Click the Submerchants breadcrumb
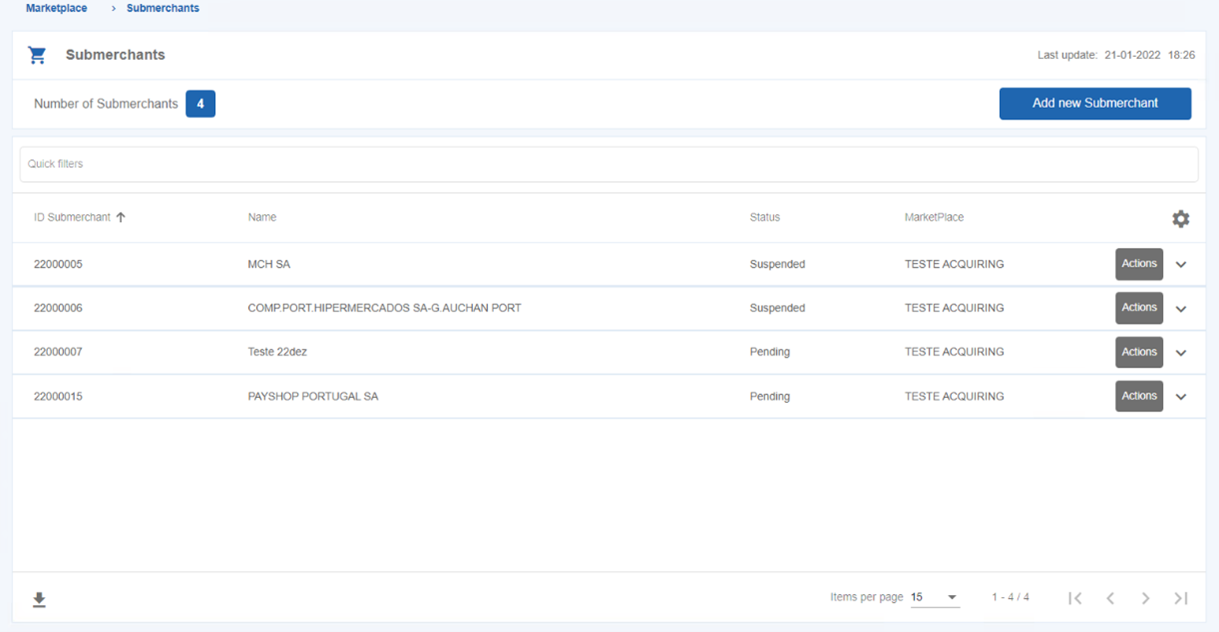The width and height of the screenshot is (1219, 632). click(162, 8)
